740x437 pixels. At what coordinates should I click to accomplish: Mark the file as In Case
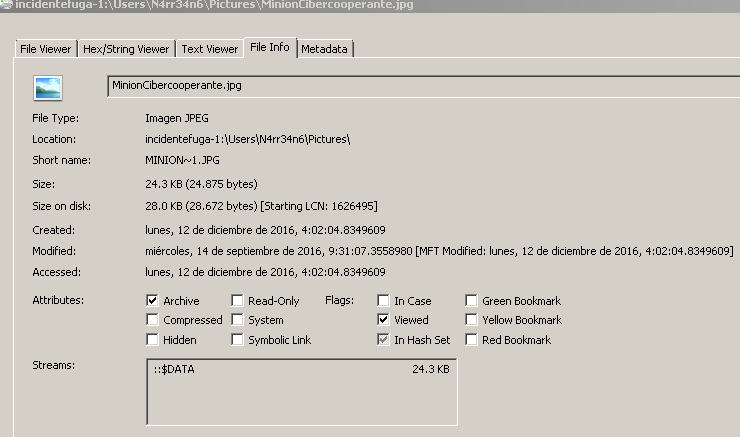tap(383, 301)
